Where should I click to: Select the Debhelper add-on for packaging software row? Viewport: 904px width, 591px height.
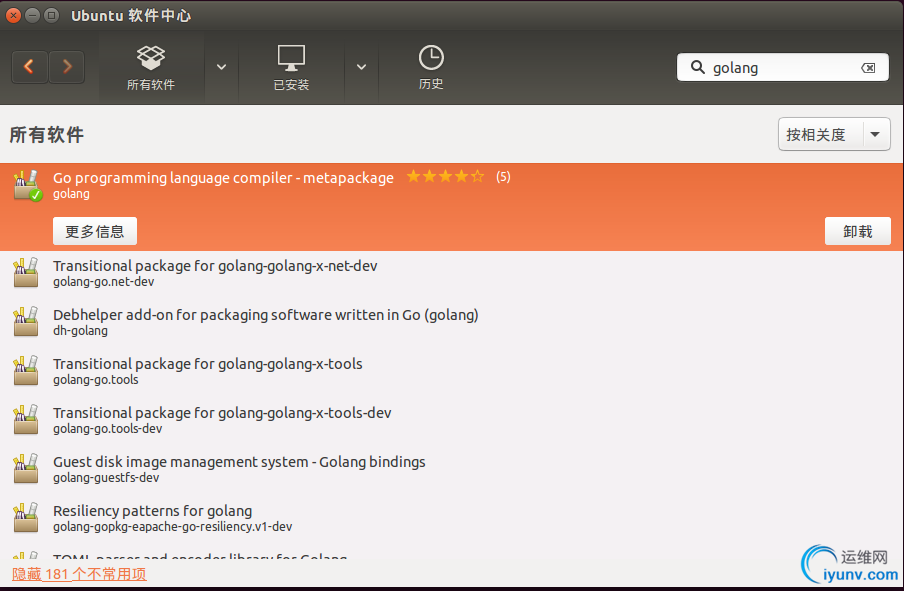(452, 322)
